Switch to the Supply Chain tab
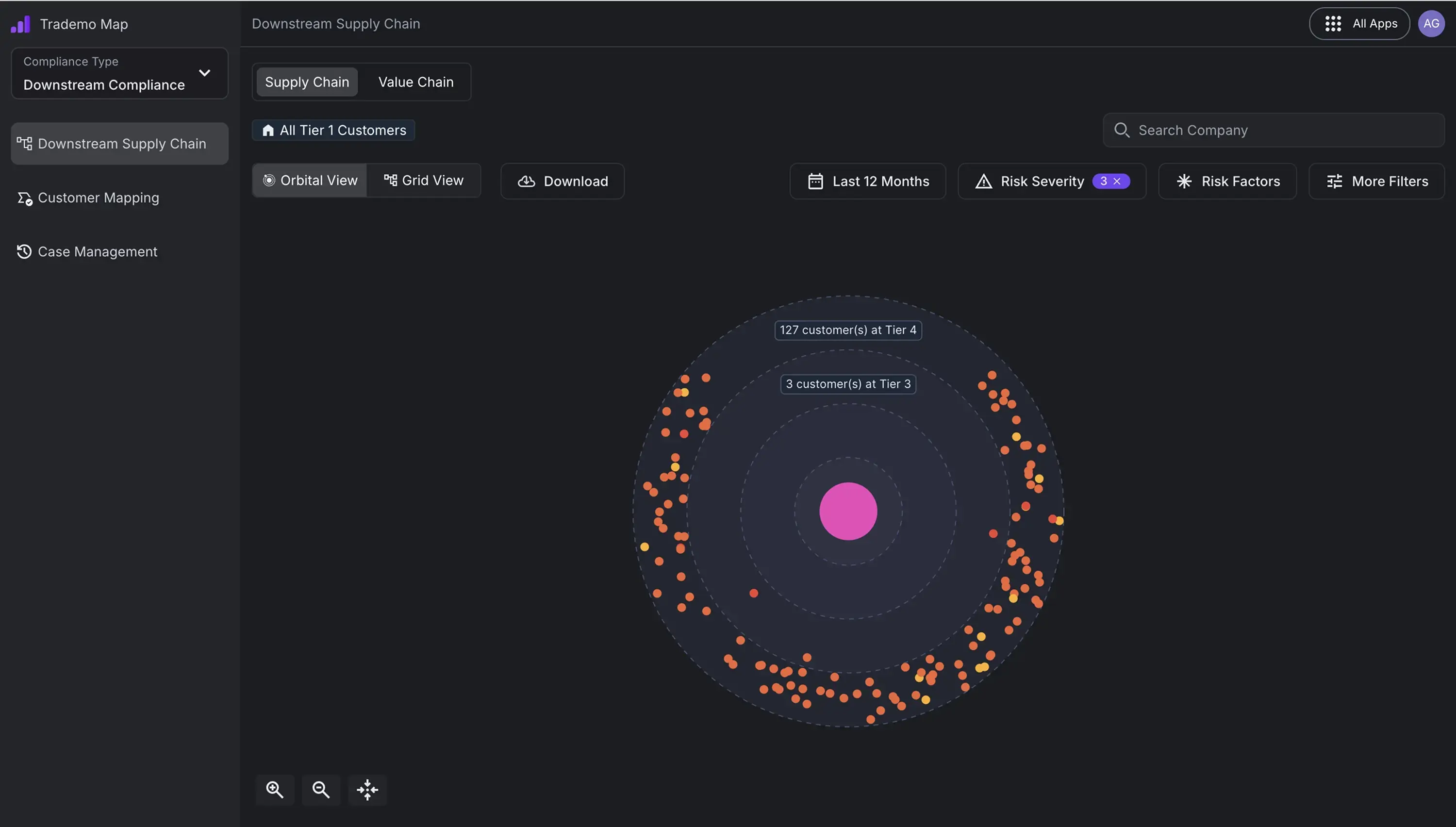The height and width of the screenshot is (827, 1456). click(307, 82)
